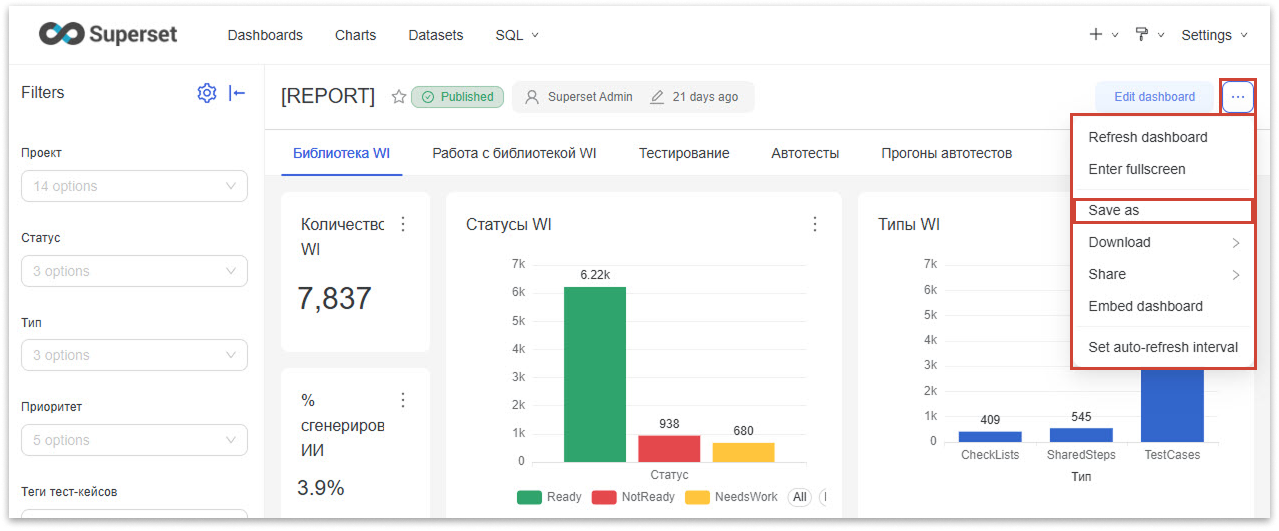Viewport: 1279px width, 531px height.
Task: Switch to the Тестирование tab
Action: pos(684,153)
